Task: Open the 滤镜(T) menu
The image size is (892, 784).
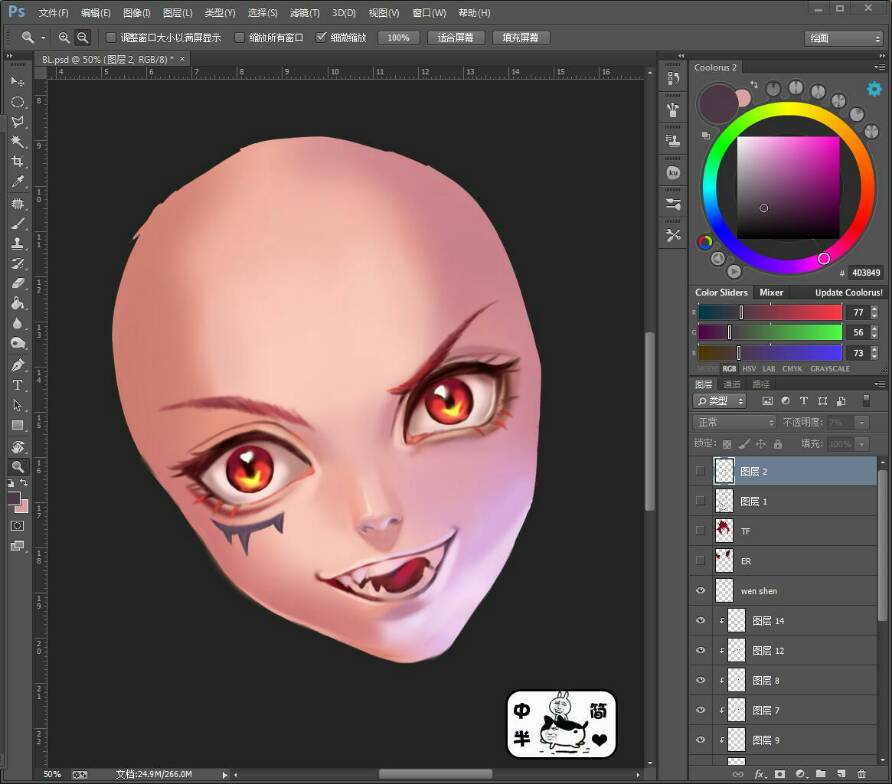Action: (x=304, y=13)
